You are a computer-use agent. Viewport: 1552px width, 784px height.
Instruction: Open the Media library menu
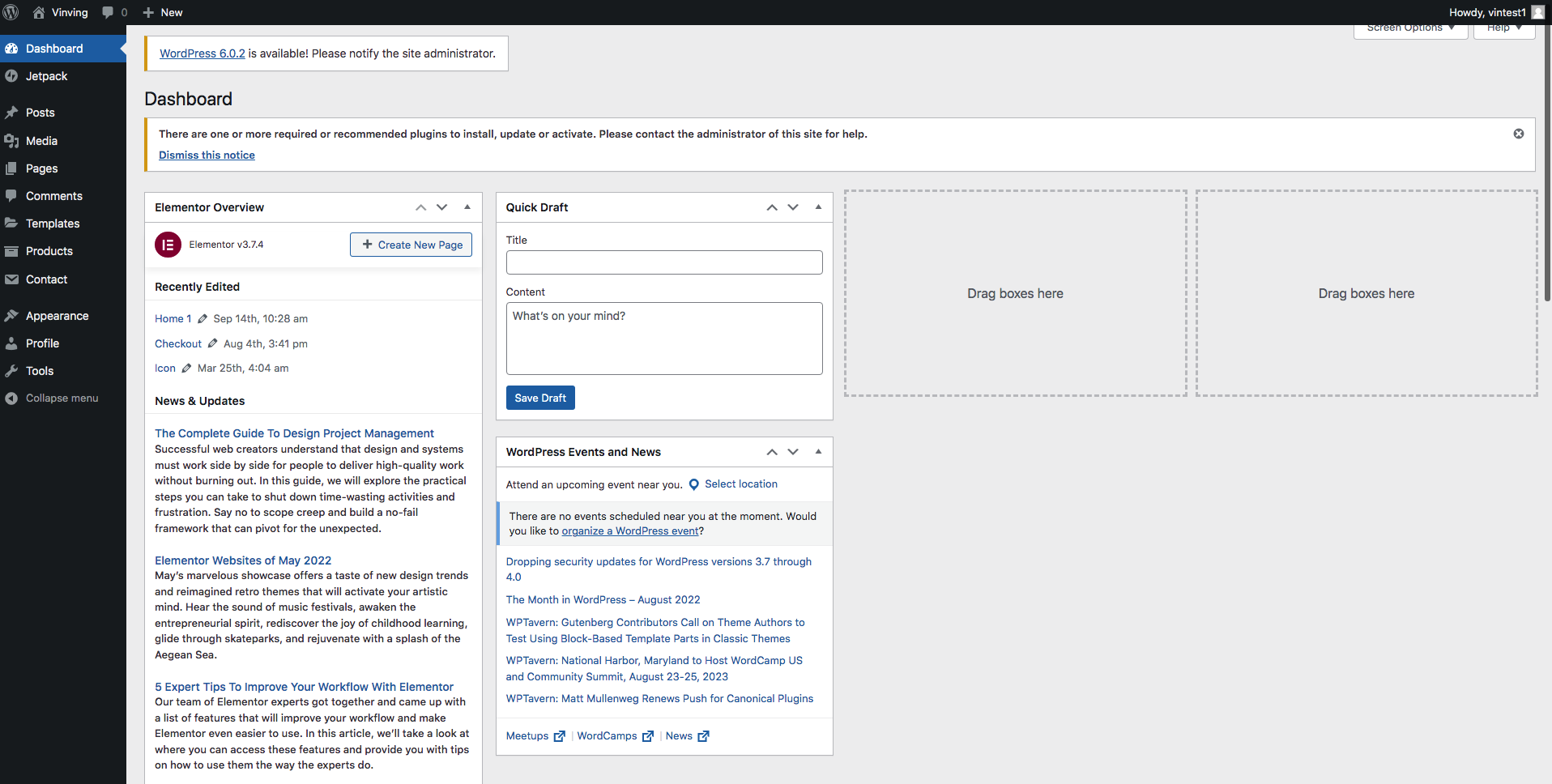click(x=63, y=141)
